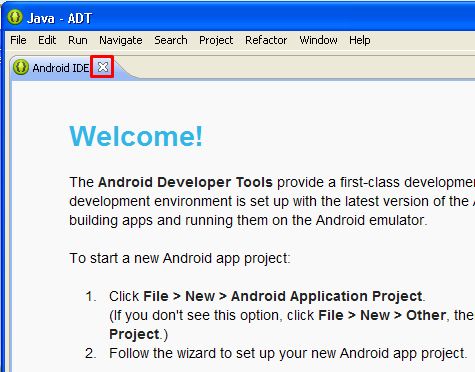The image size is (475, 372).
Task: Click the ADT icon in title bar
Action: pos(15,17)
